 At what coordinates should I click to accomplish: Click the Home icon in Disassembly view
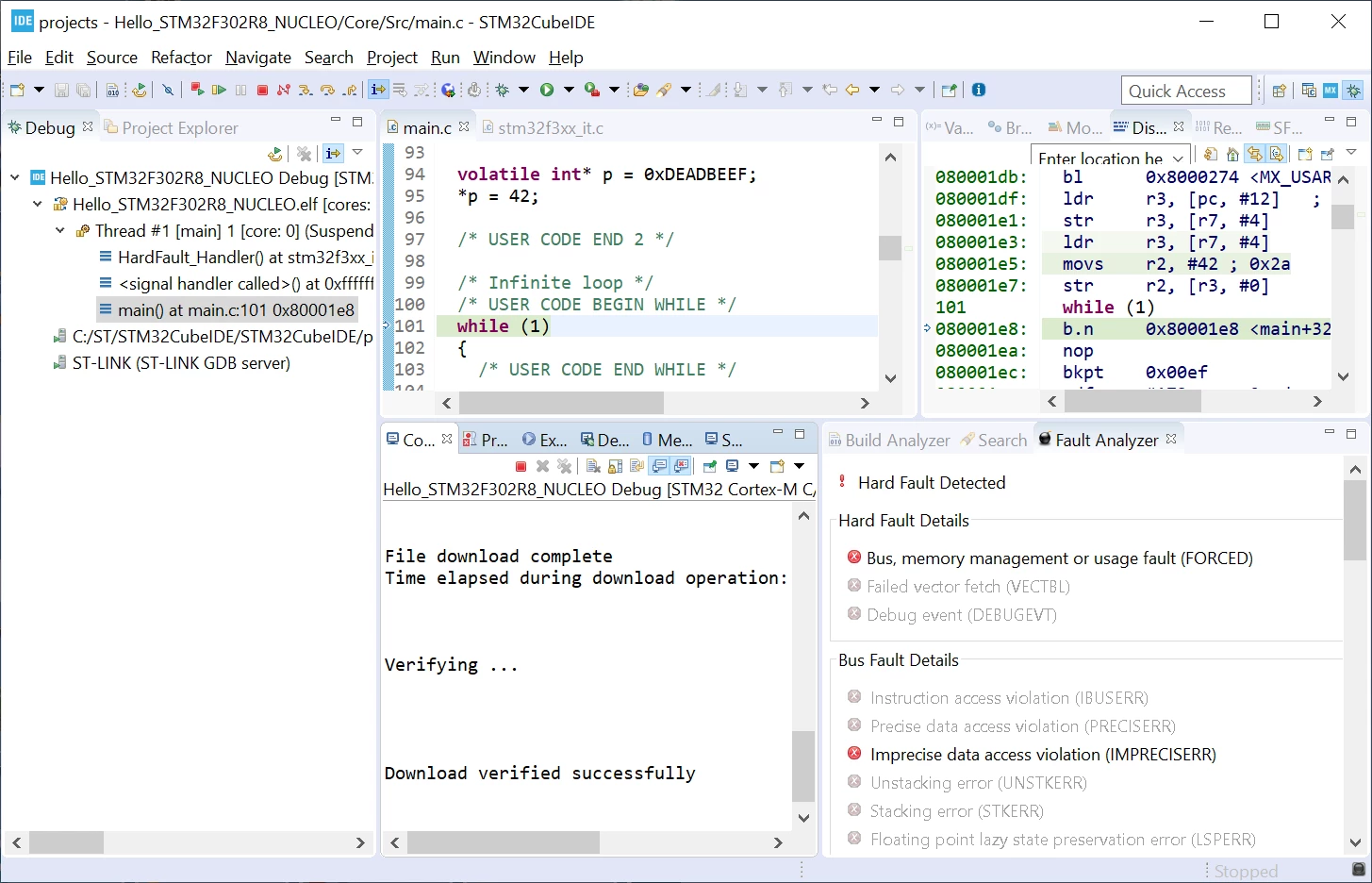(1232, 154)
